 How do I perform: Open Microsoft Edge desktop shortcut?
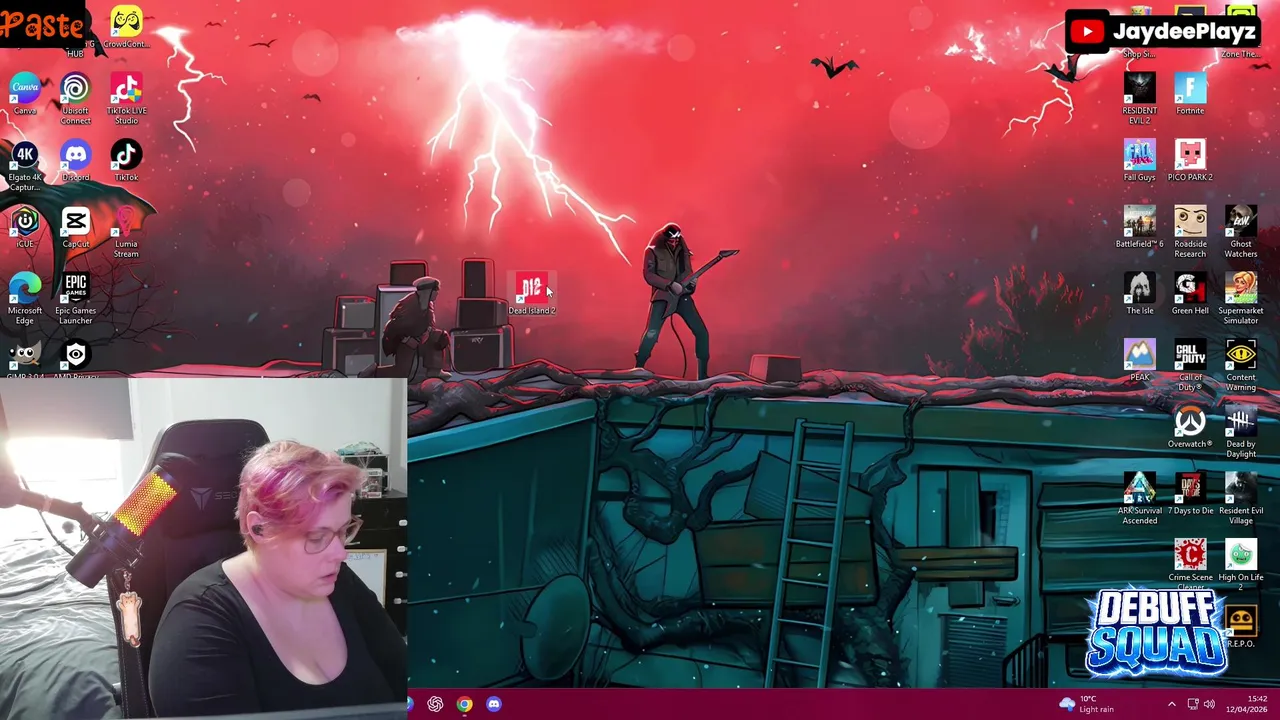pos(25,298)
